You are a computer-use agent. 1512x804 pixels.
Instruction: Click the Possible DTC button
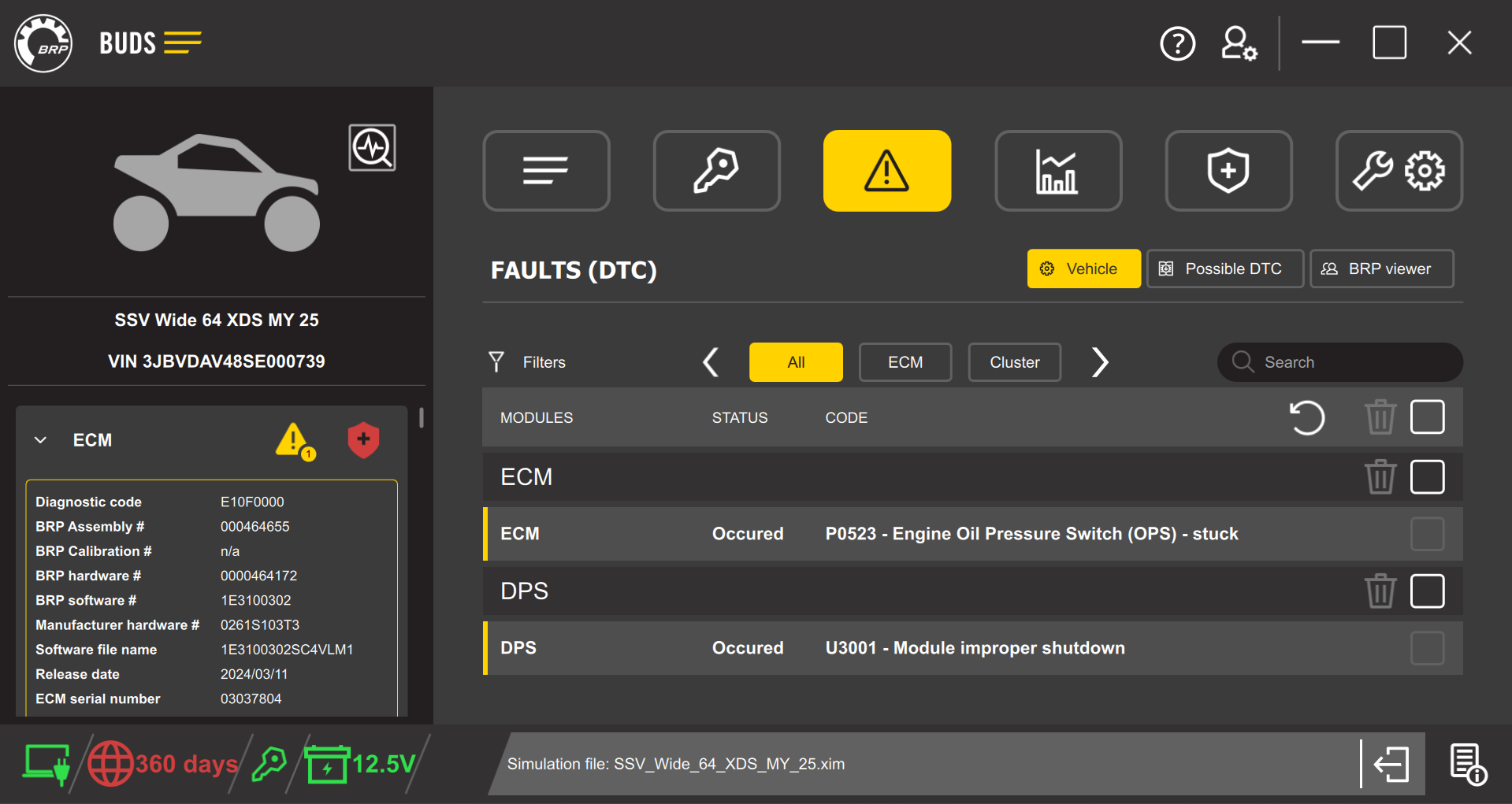coord(1224,269)
